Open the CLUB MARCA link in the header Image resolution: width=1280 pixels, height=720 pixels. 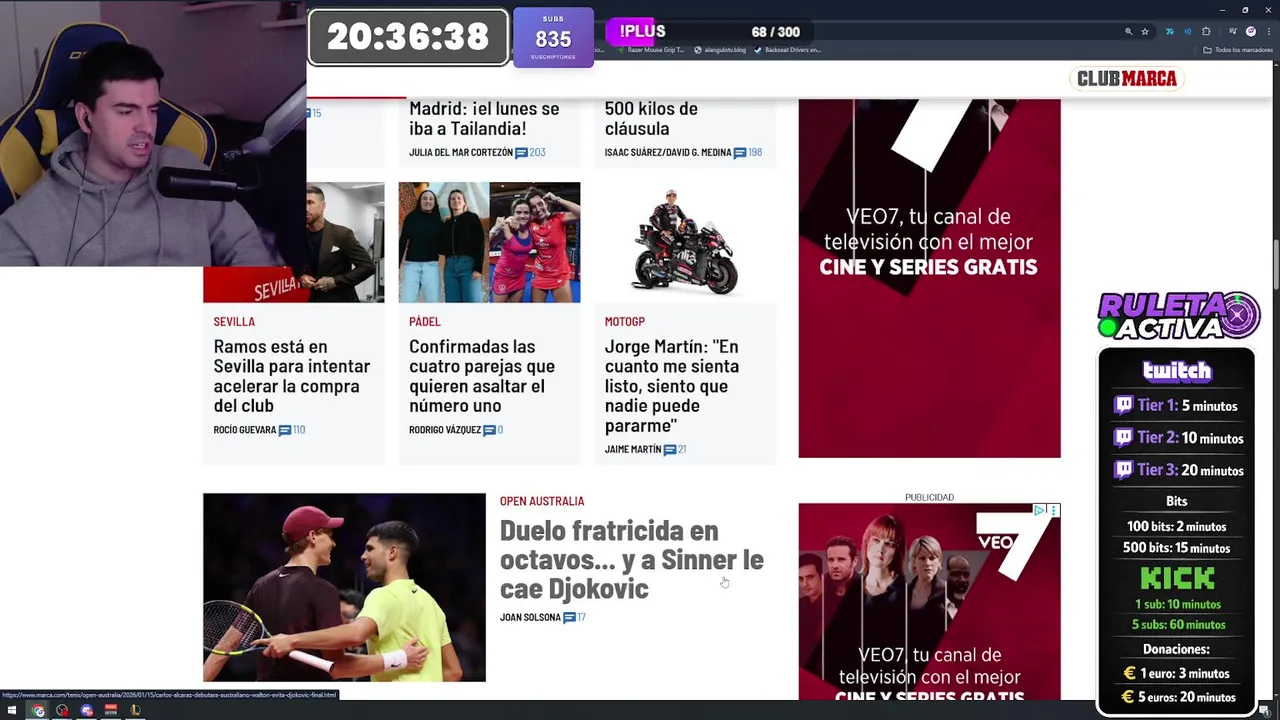click(x=1126, y=78)
